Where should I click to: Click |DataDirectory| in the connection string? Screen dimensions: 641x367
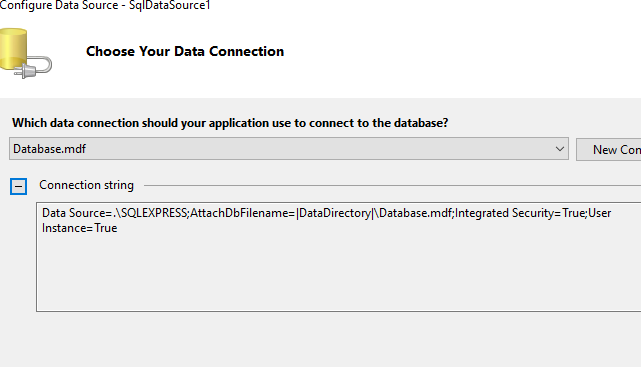click(335, 213)
